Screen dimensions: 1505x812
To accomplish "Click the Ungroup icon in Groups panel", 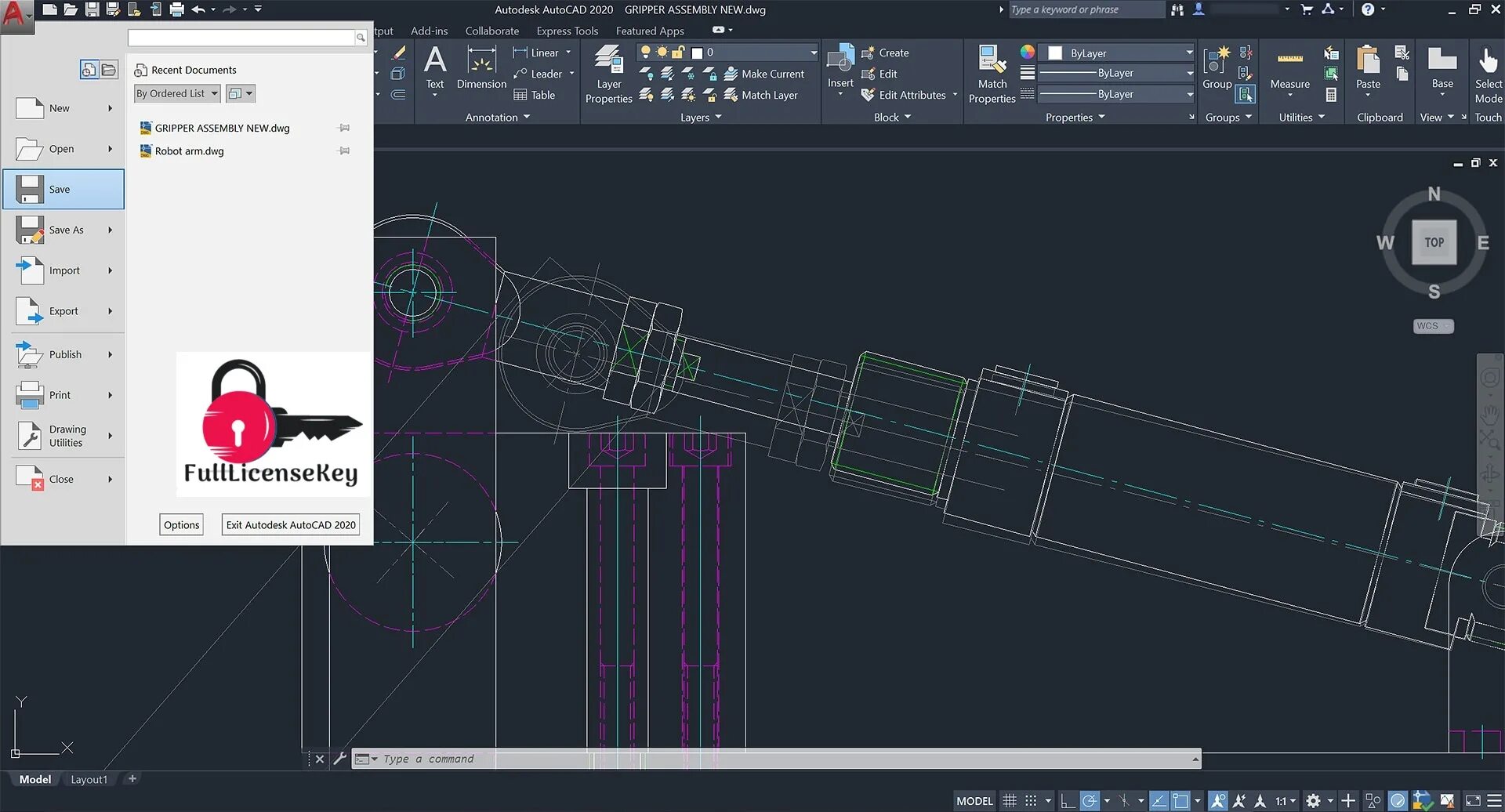I will point(1246,53).
